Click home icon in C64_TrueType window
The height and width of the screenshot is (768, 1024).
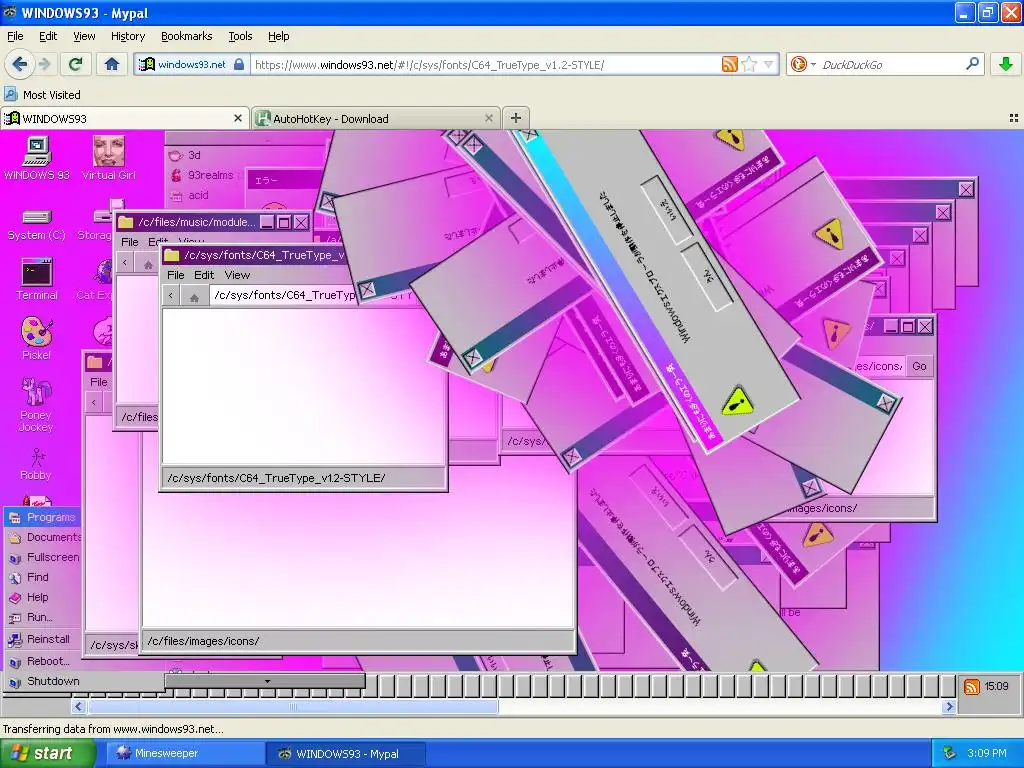194,296
